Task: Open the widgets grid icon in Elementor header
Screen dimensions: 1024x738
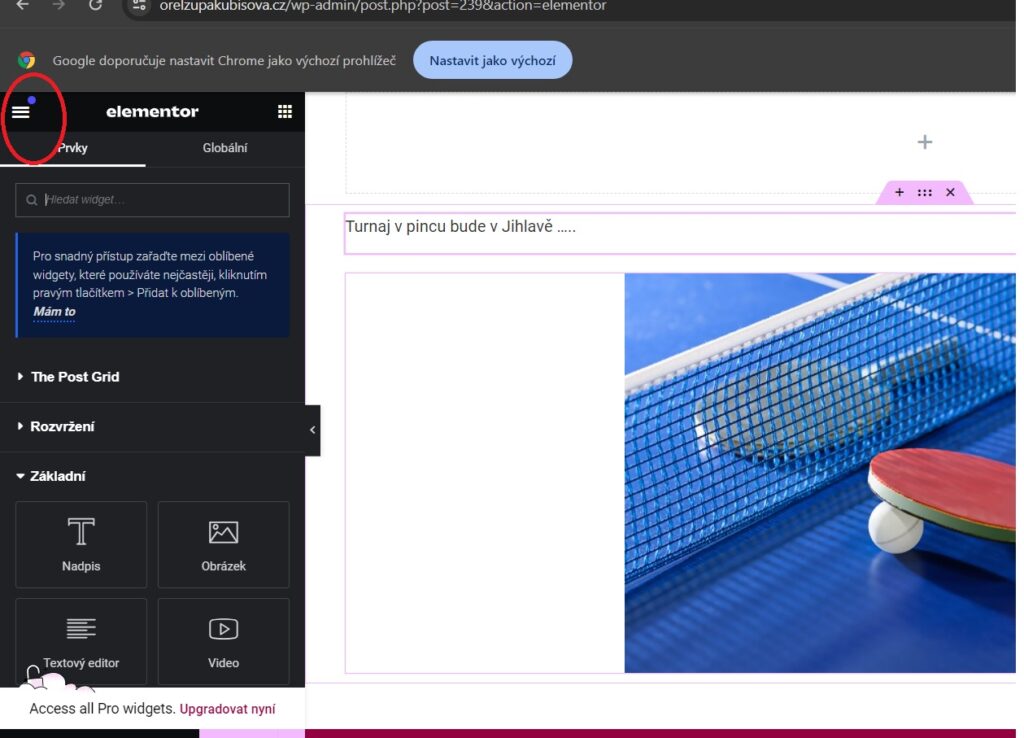Action: click(x=285, y=112)
